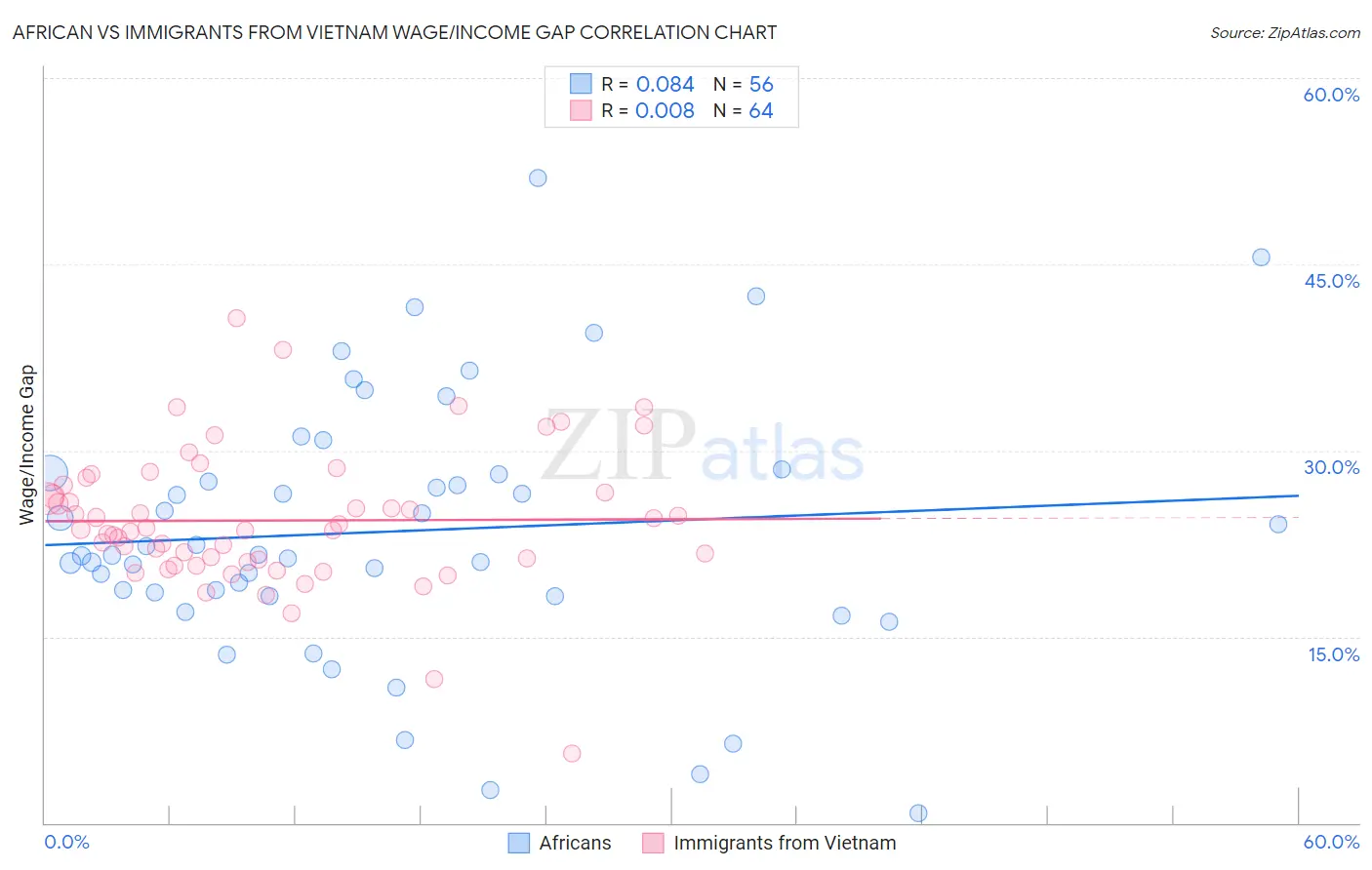Click the chart title text
Screen dimensions: 1372x870
point(394,32)
